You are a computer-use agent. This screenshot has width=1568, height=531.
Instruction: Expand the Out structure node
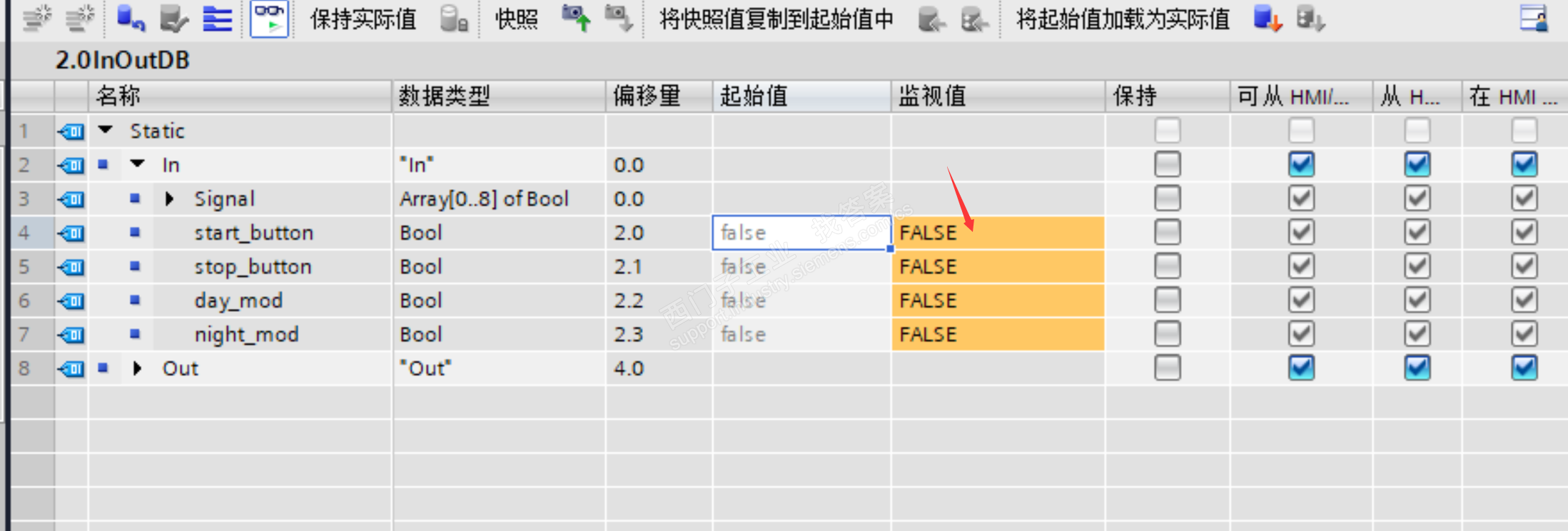click(137, 368)
